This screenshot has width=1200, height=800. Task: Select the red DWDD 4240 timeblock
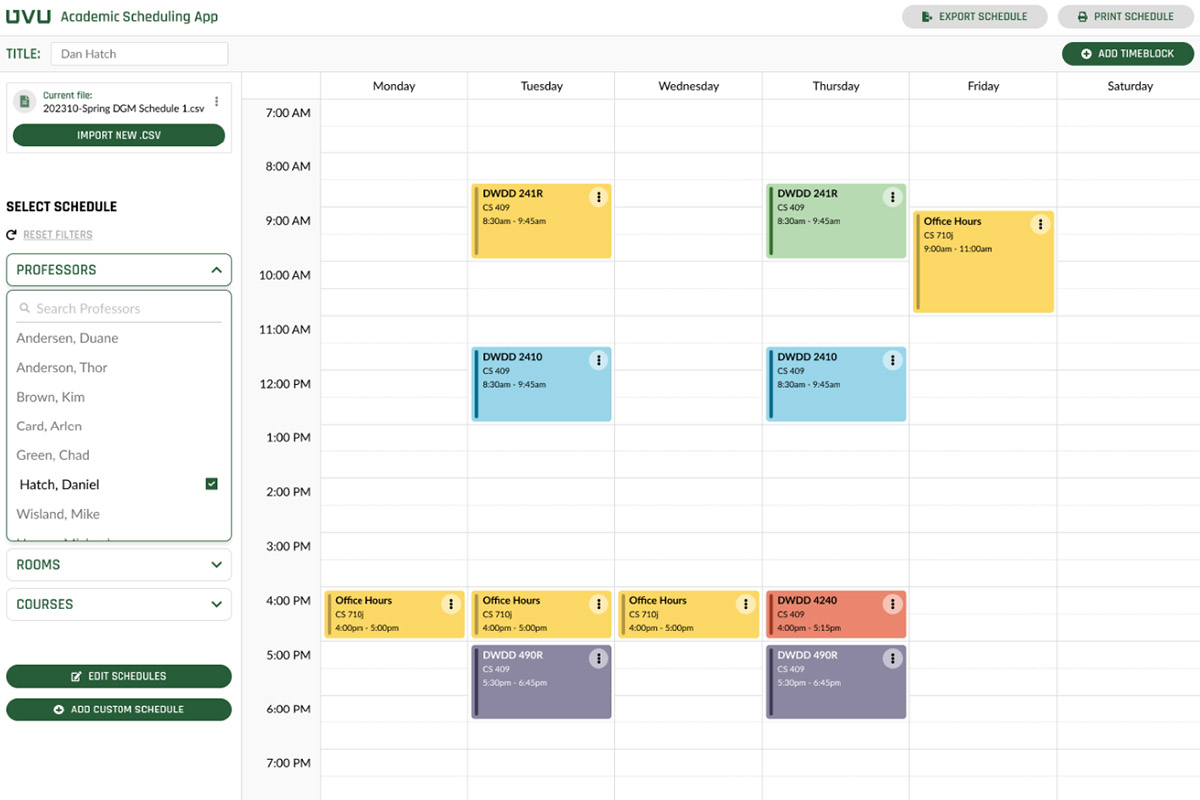(x=836, y=614)
